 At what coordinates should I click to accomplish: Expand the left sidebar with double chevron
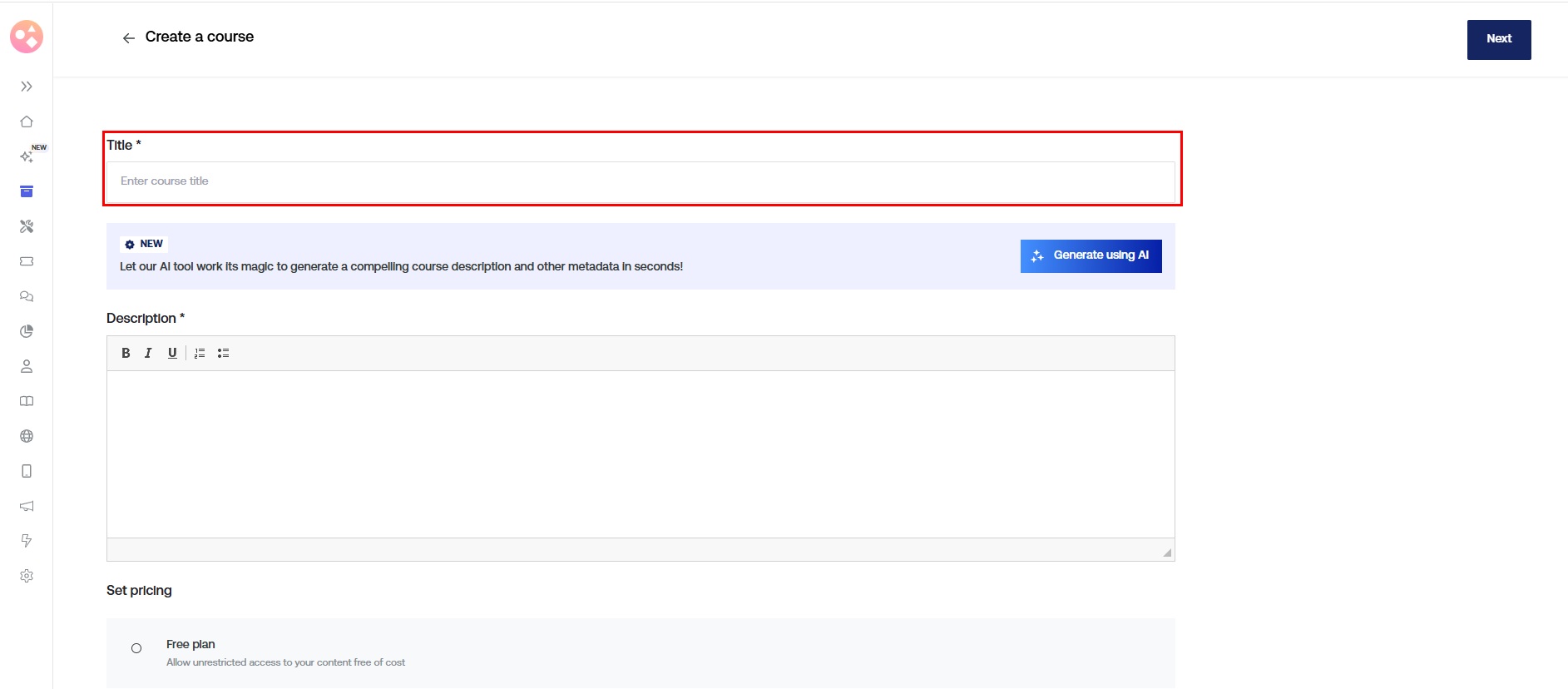pos(27,87)
